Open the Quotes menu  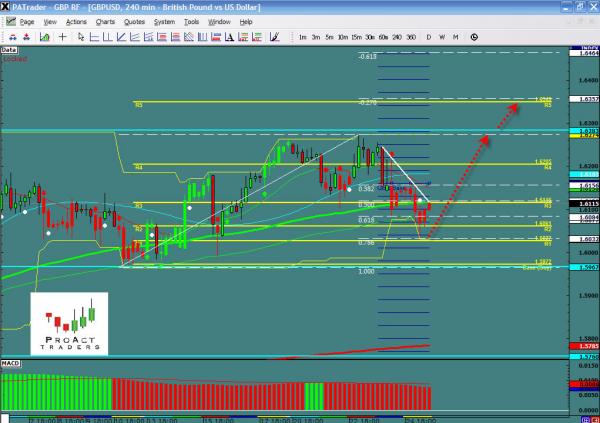click(134, 21)
